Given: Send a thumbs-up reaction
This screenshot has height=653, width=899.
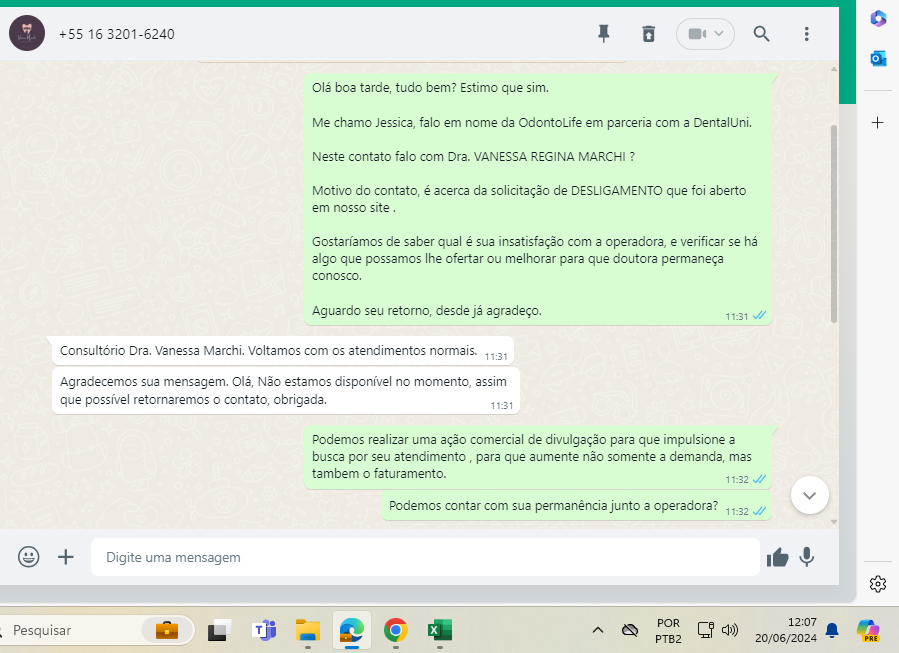Looking at the screenshot, I should click(x=777, y=557).
